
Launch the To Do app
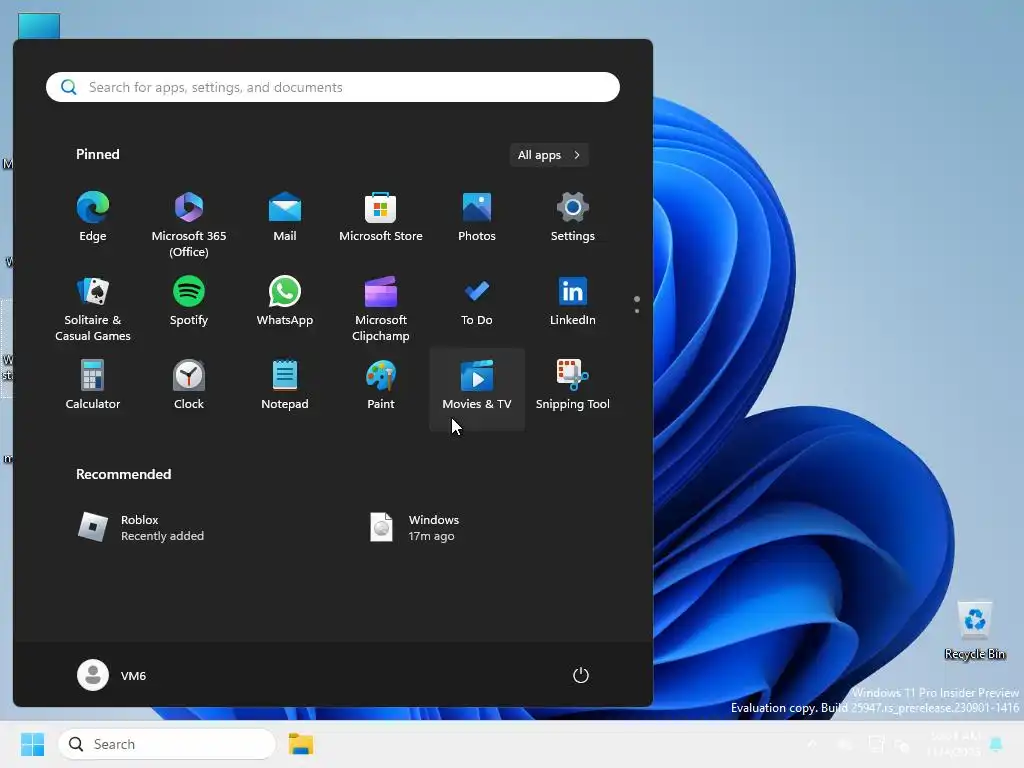[477, 302]
